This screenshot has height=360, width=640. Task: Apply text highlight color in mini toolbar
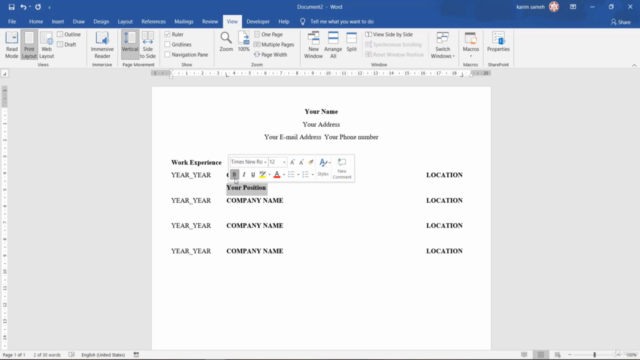pyautogui.click(x=262, y=174)
